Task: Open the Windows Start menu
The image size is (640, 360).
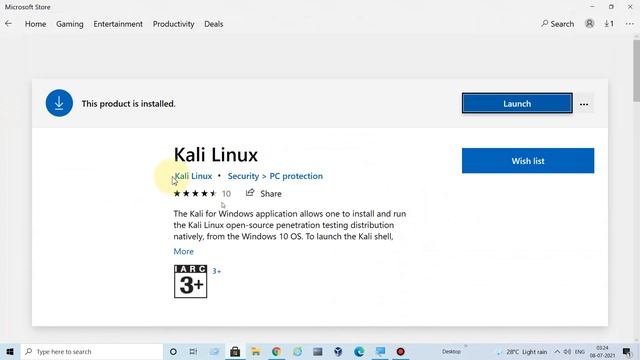Action: [x=10, y=351]
